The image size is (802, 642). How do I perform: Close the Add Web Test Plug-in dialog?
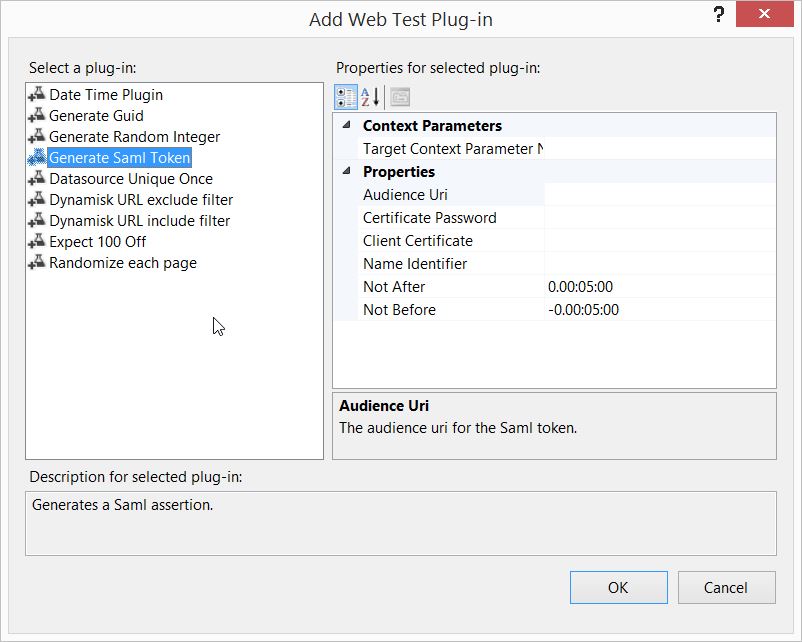coord(764,14)
